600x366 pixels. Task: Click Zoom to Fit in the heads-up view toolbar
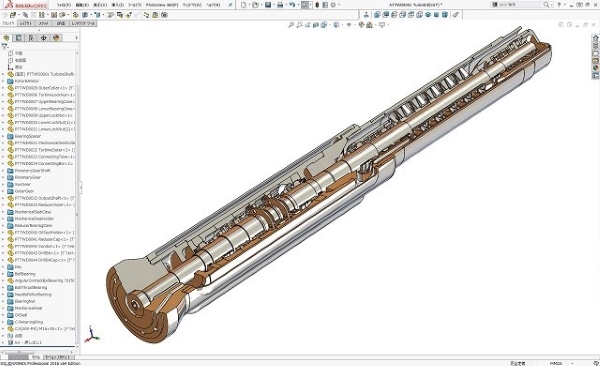coord(291,25)
